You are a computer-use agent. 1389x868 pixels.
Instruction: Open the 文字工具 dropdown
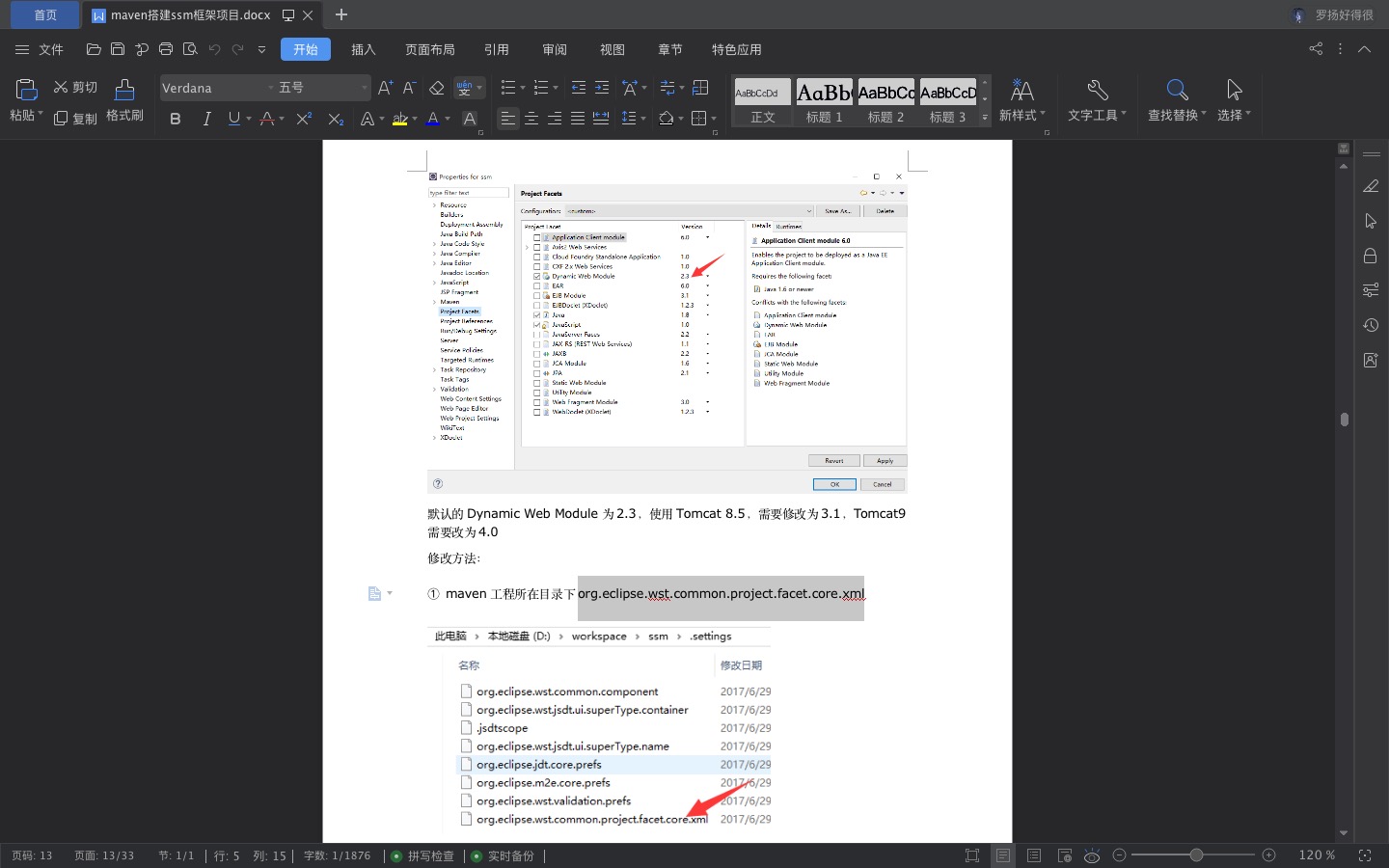[1097, 115]
